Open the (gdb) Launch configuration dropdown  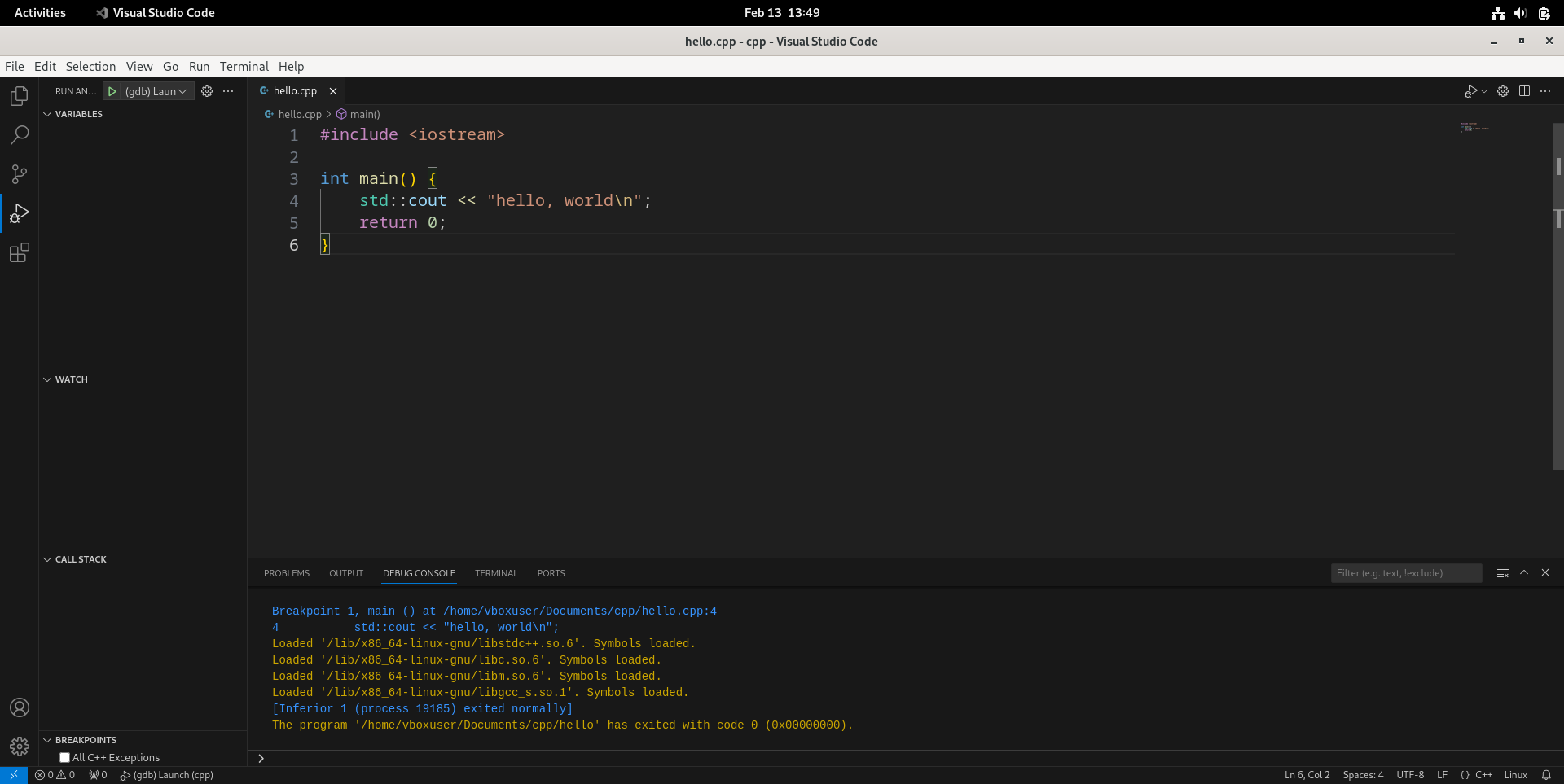(156, 91)
